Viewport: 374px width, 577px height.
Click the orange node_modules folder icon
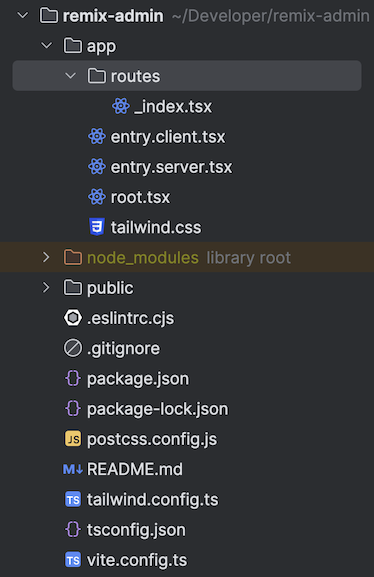pyautogui.click(x=73, y=257)
